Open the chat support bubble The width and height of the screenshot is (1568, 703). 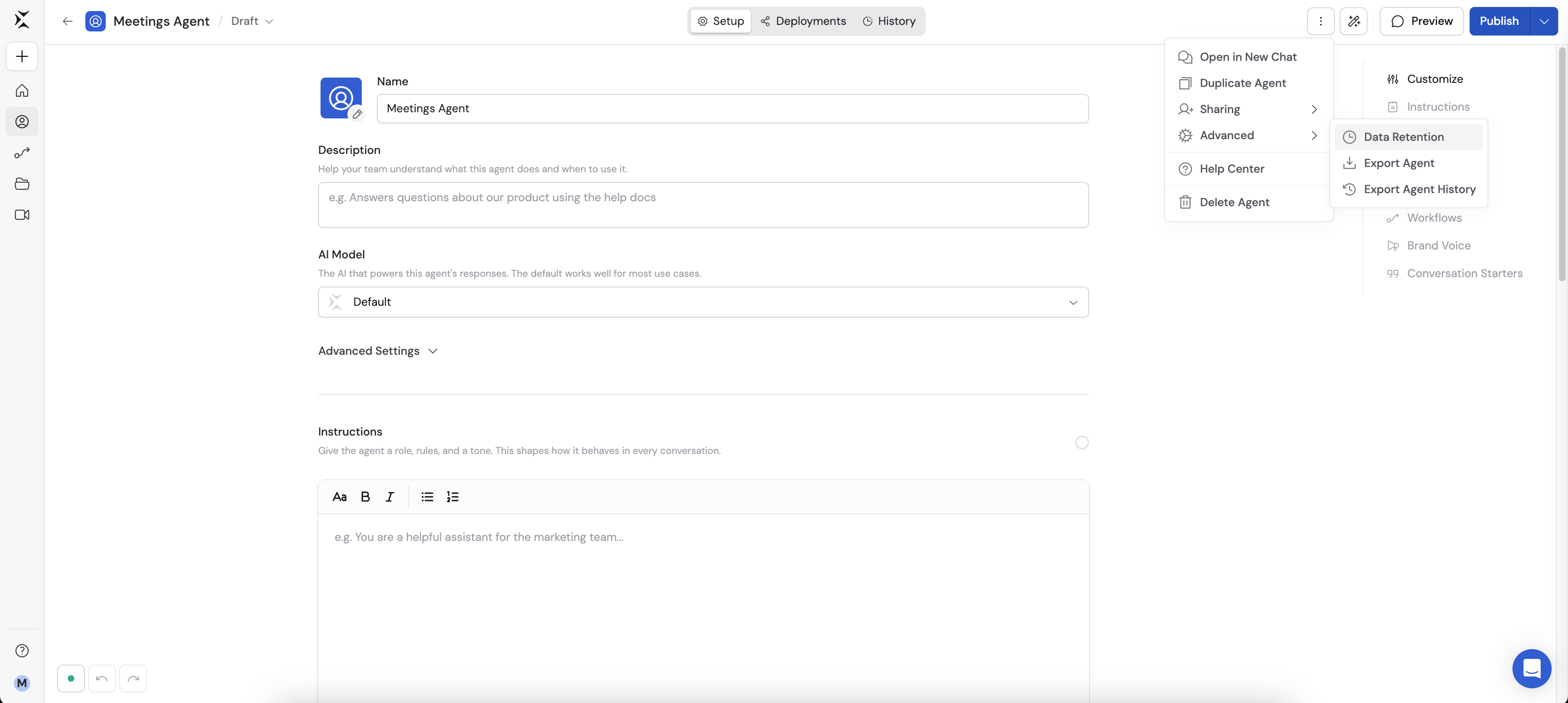pyautogui.click(x=1532, y=668)
